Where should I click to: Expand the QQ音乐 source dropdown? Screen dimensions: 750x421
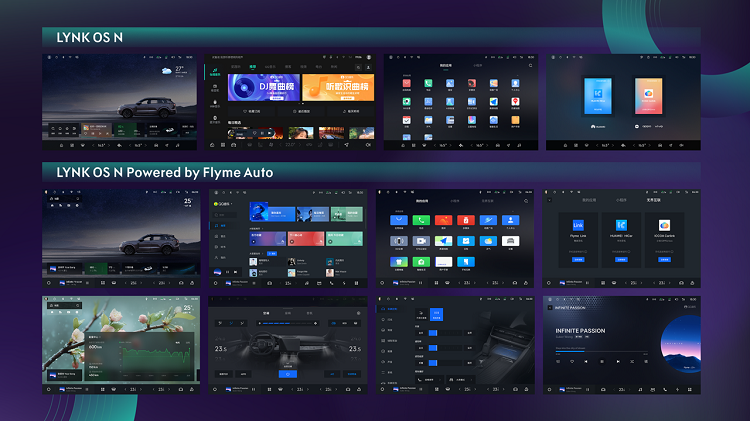[x=223, y=204]
